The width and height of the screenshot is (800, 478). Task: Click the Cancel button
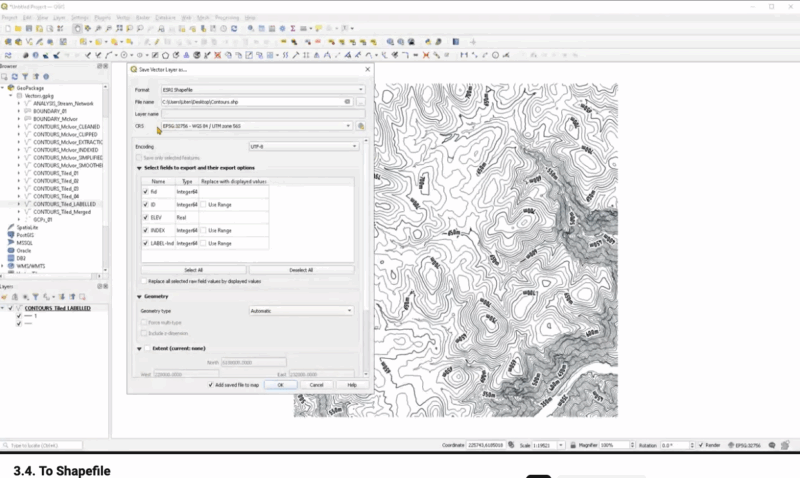(x=316, y=385)
